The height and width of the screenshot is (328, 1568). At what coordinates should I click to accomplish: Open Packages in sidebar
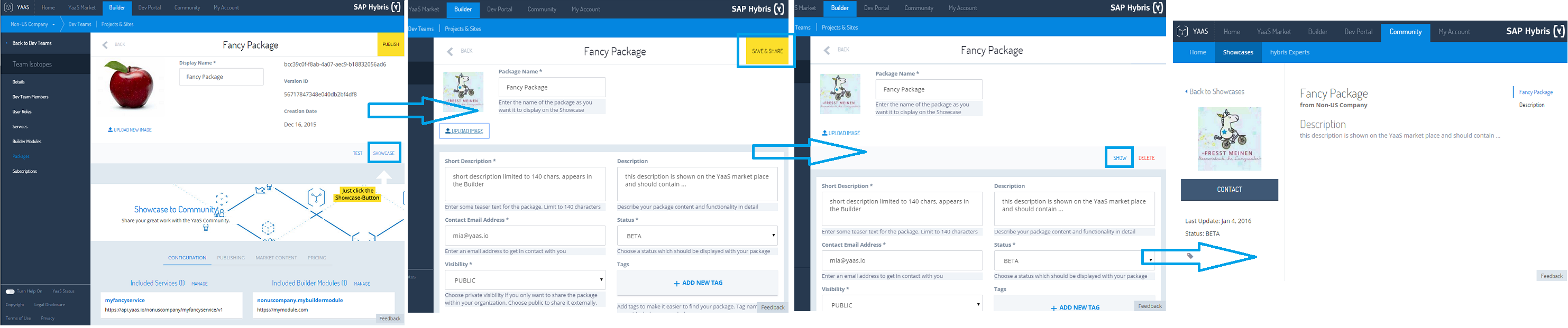pos(21,157)
